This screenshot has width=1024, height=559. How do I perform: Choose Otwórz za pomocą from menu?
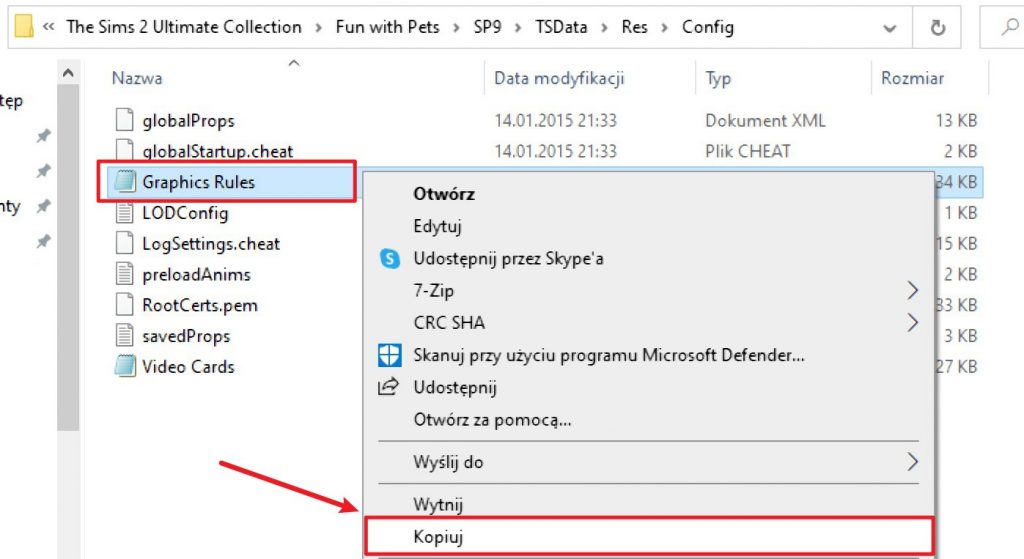pos(492,419)
